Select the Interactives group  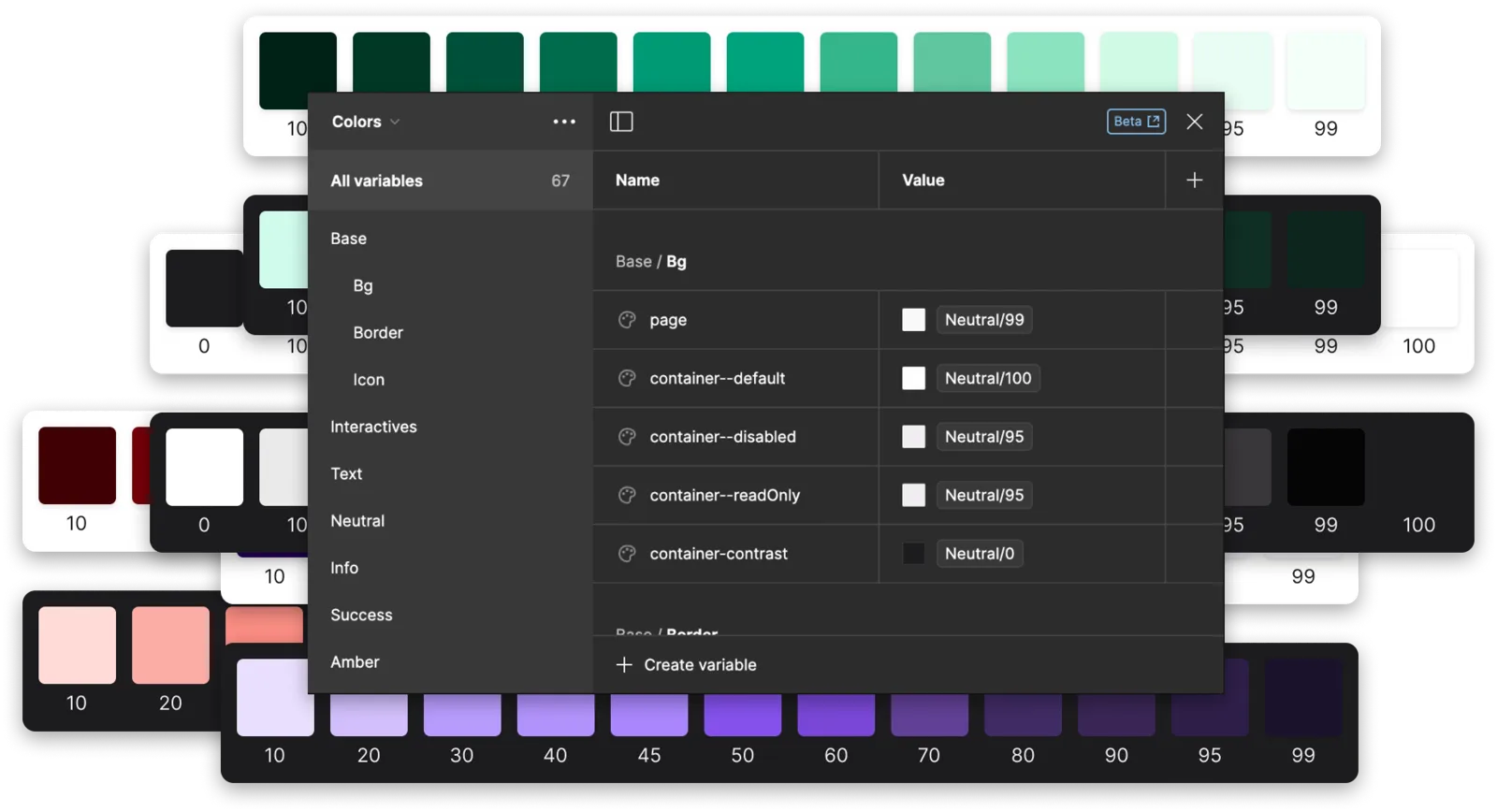point(373,427)
